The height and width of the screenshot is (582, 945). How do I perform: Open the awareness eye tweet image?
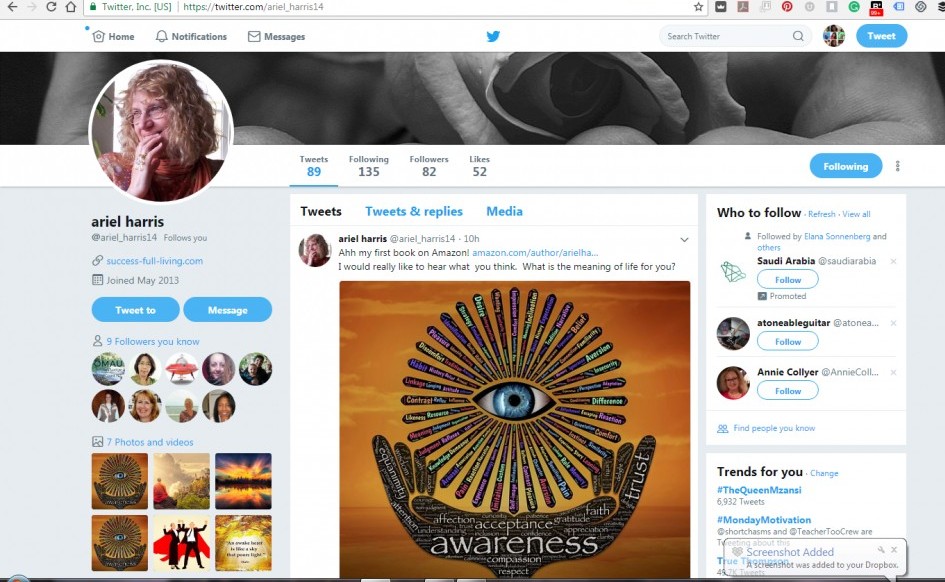[x=515, y=429]
